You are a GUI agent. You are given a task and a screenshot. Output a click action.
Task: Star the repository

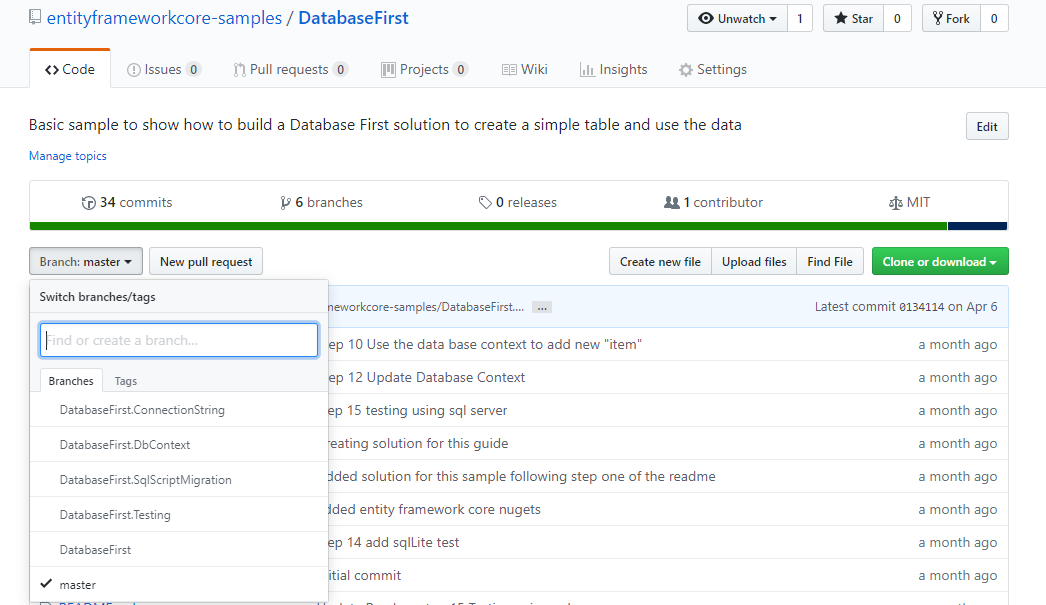853,19
